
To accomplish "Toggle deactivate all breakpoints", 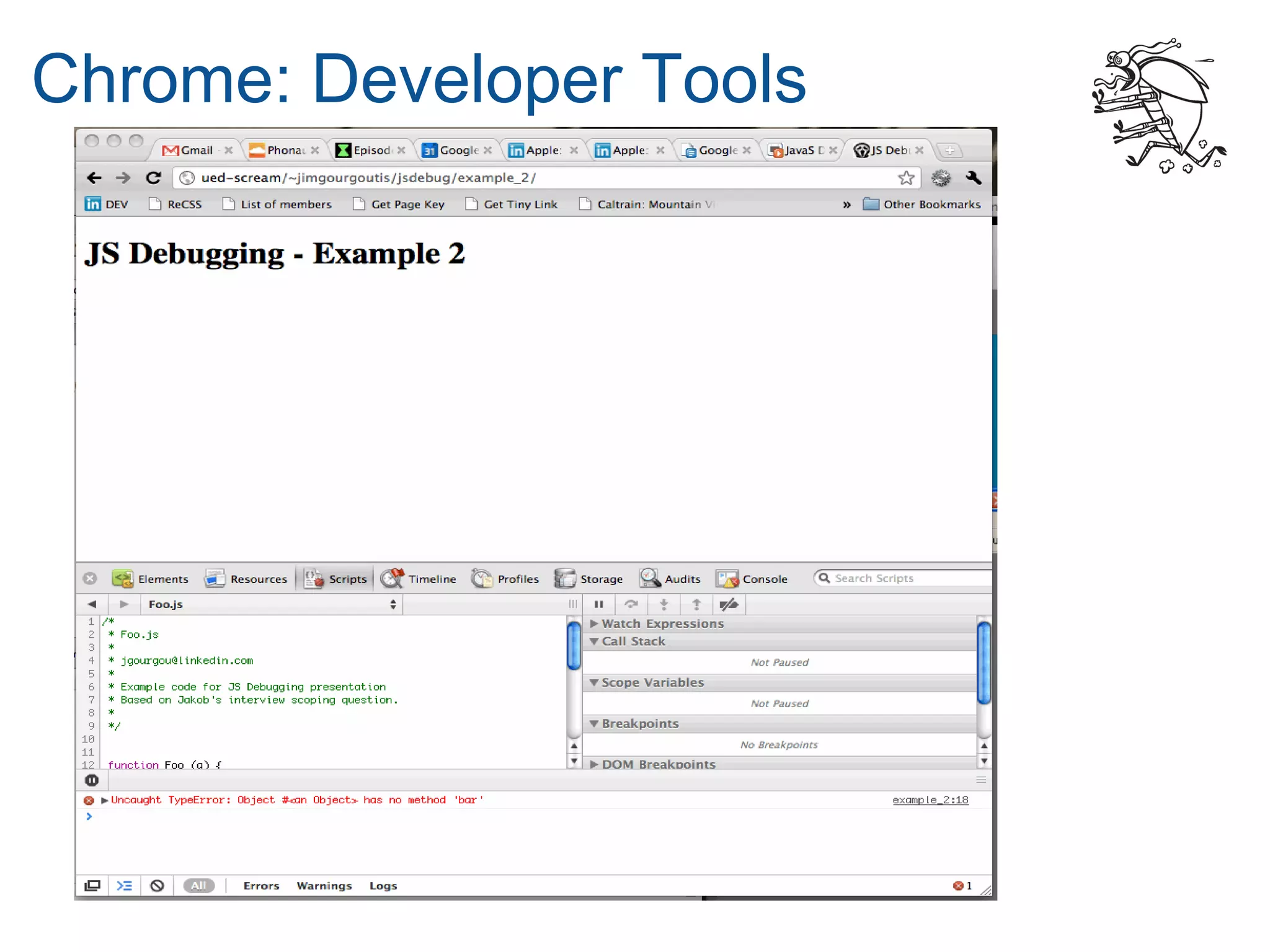I will tap(729, 604).
